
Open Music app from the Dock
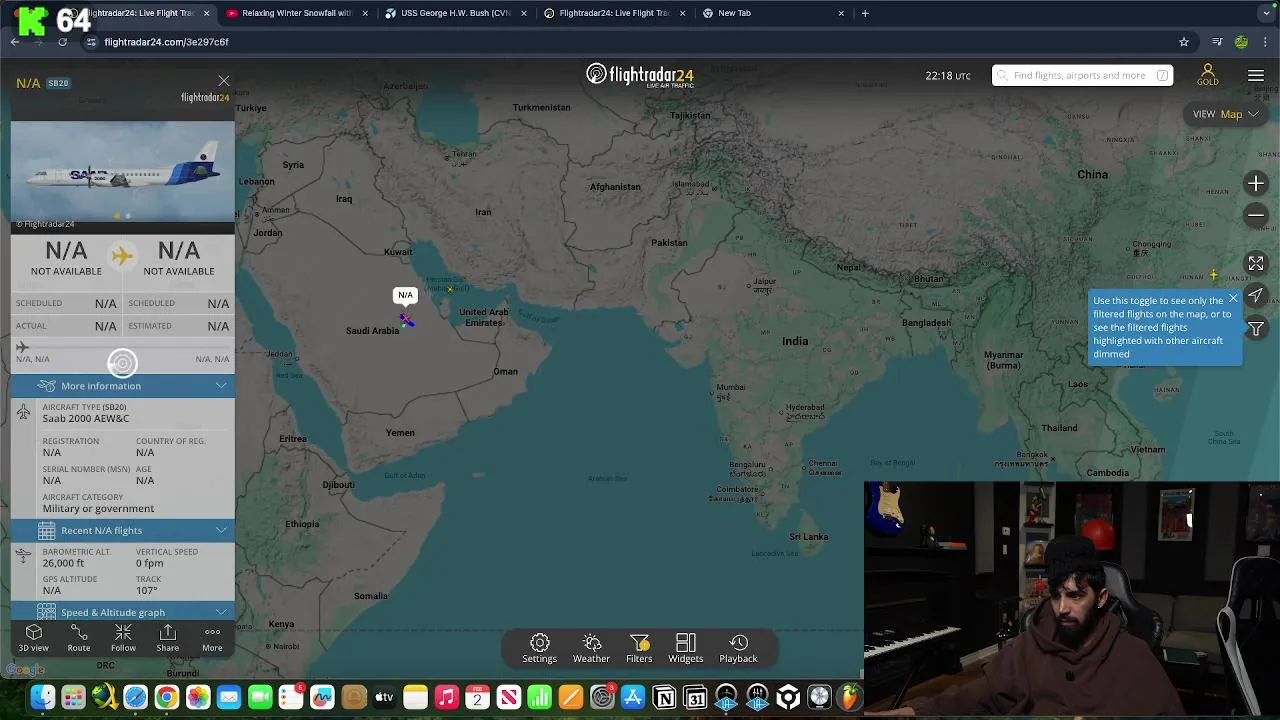pos(447,698)
